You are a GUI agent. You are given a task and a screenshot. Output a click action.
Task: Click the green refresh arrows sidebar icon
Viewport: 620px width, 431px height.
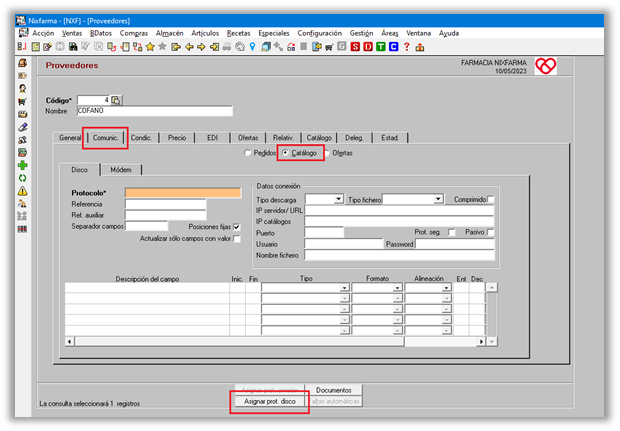[x=23, y=178]
